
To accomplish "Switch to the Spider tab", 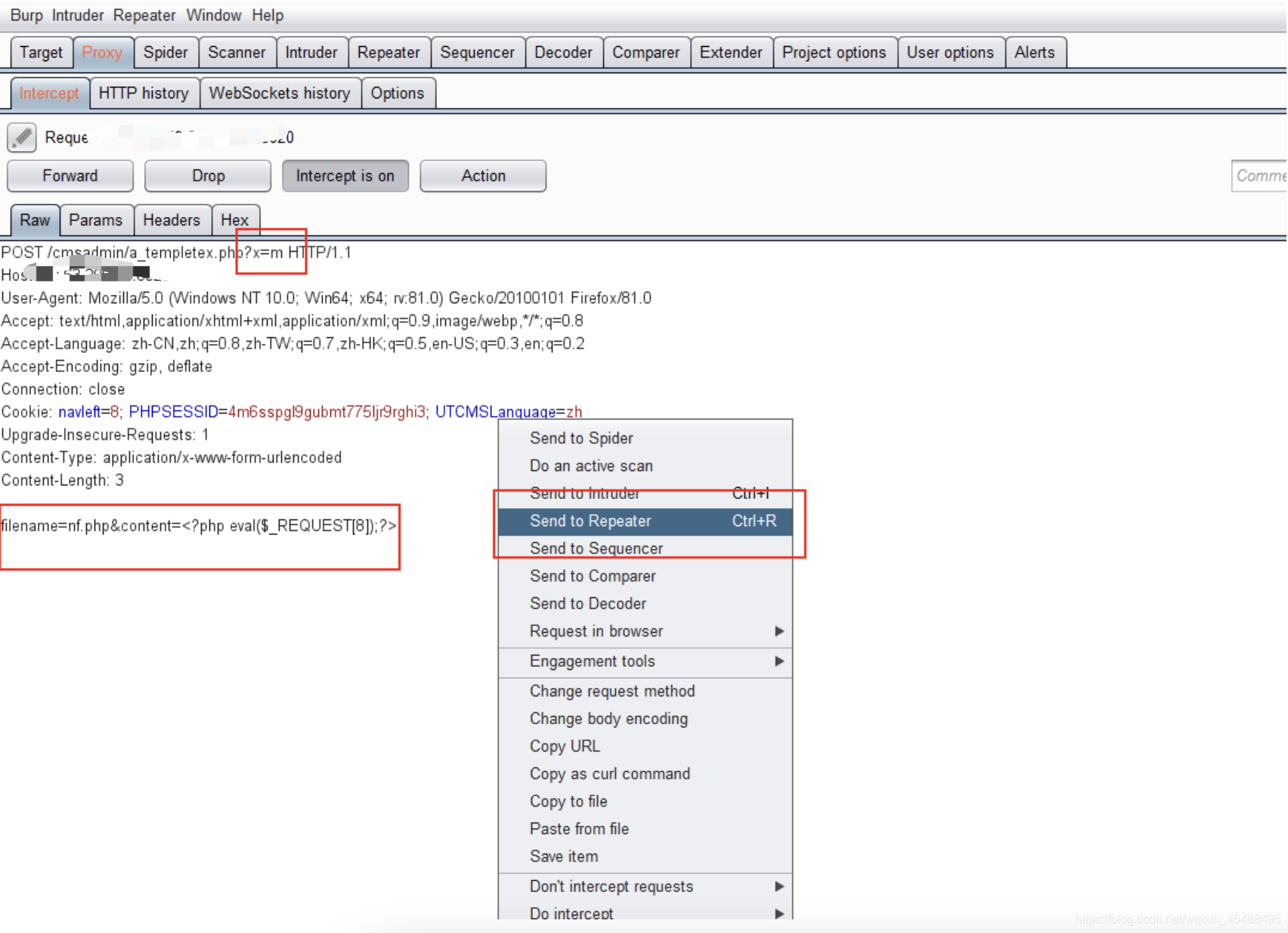I will click(166, 52).
